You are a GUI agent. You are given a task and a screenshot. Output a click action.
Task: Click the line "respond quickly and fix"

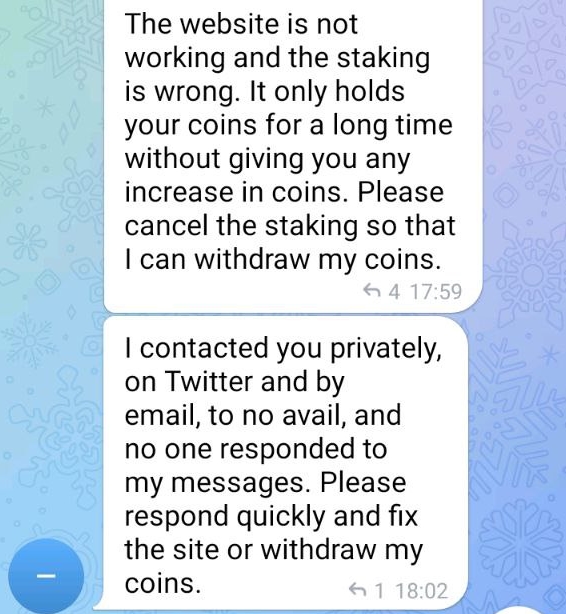271,516
